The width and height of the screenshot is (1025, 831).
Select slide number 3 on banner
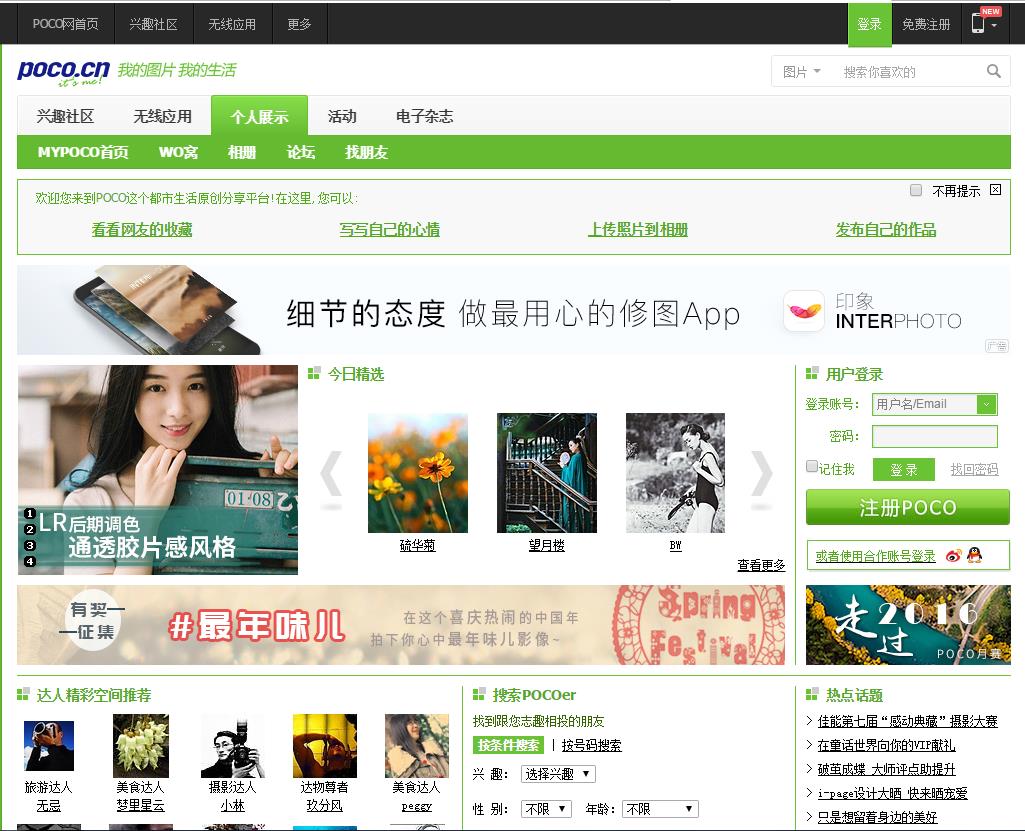coord(29,545)
